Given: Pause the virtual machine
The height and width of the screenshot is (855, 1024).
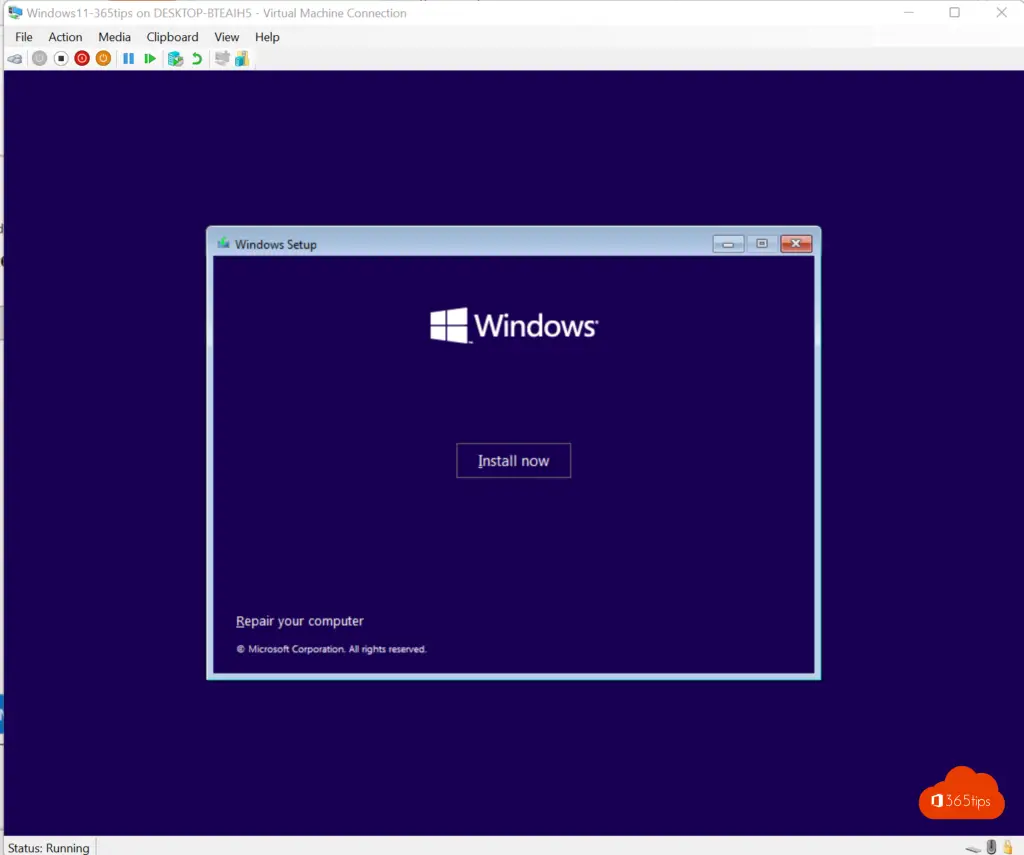Looking at the screenshot, I should click(128, 59).
